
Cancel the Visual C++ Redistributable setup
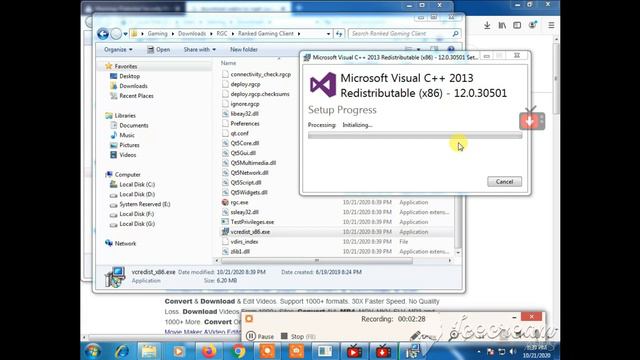[x=504, y=182]
